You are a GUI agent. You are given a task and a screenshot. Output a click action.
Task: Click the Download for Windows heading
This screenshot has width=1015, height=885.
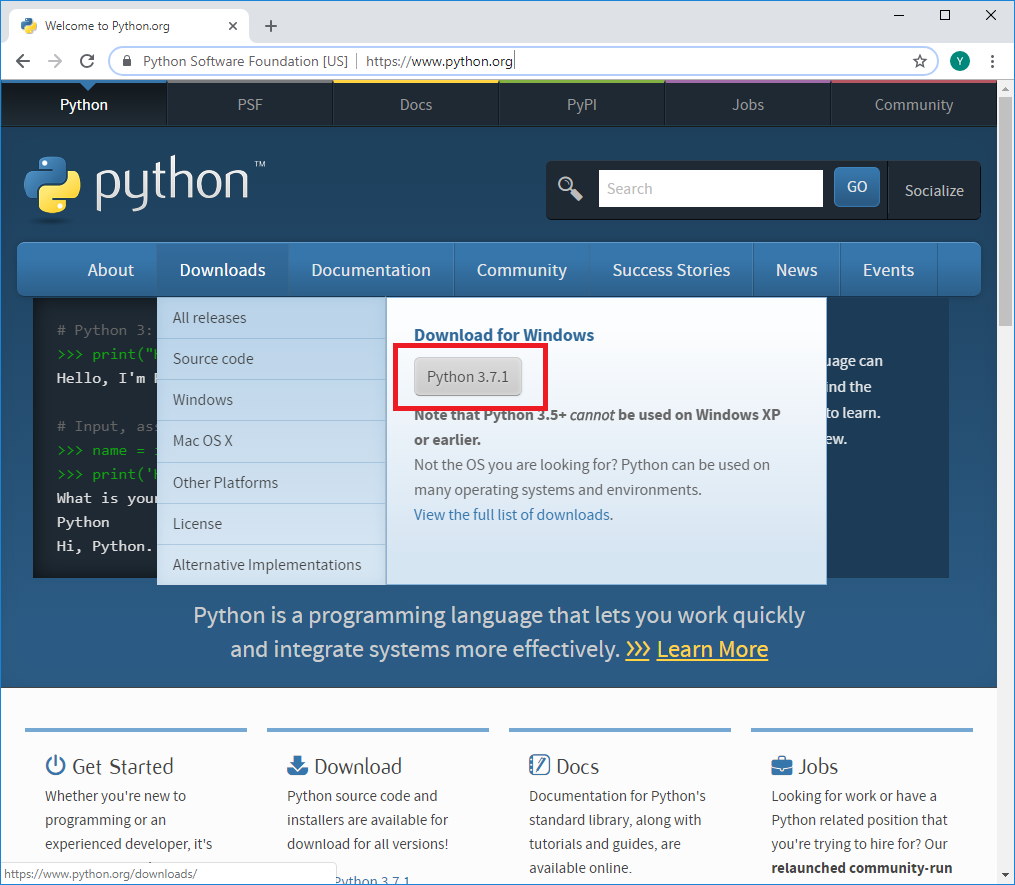(x=504, y=335)
